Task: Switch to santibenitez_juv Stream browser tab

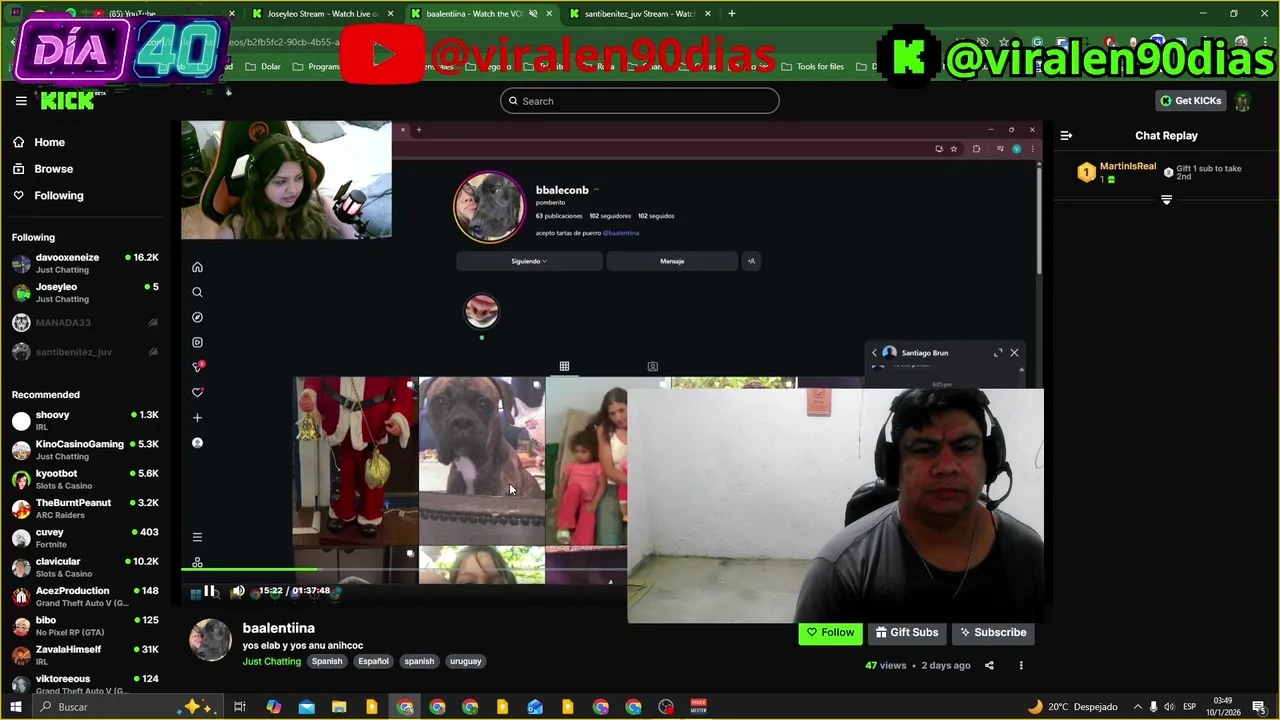Action: 640,14
